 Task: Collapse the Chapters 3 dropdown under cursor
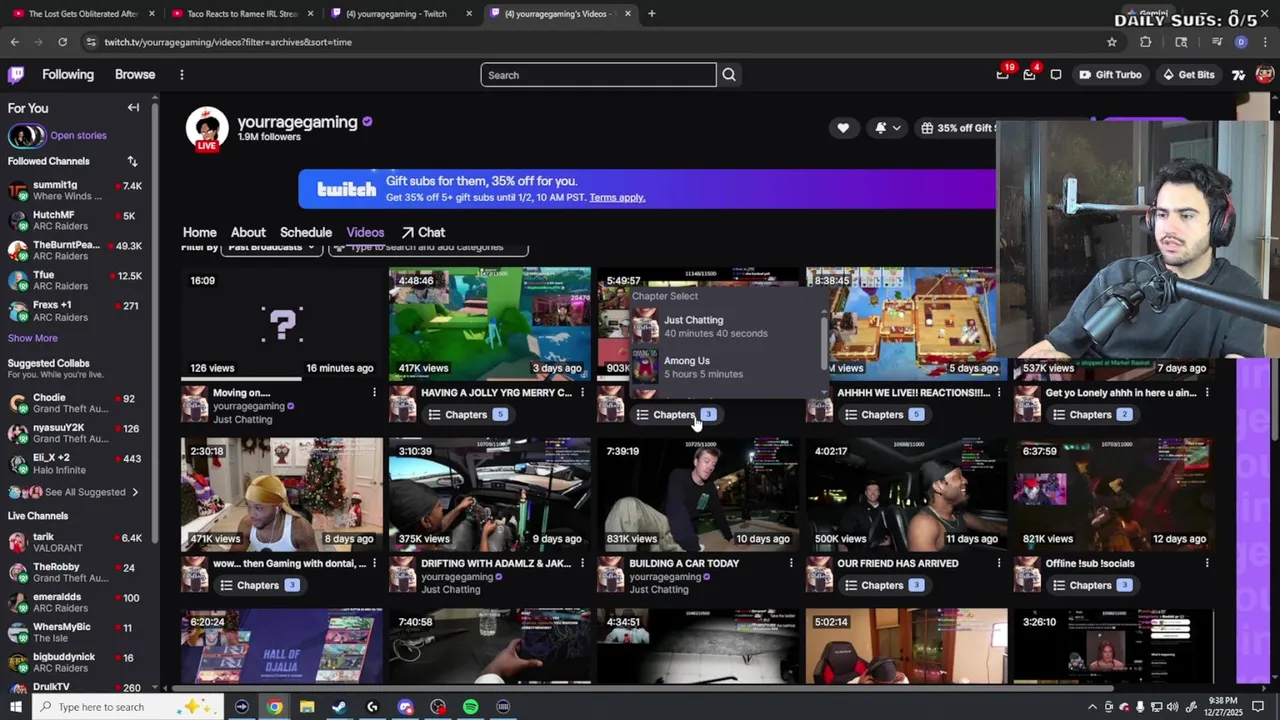tap(675, 415)
